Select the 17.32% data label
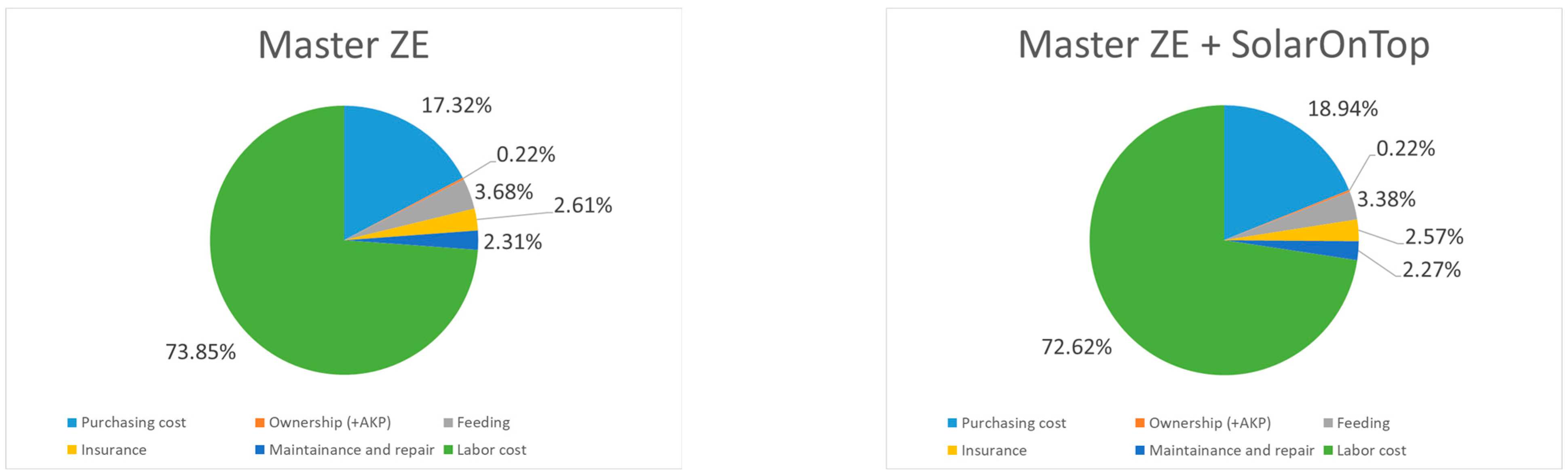This screenshot has height=475, width=1568. pos(456,105)
